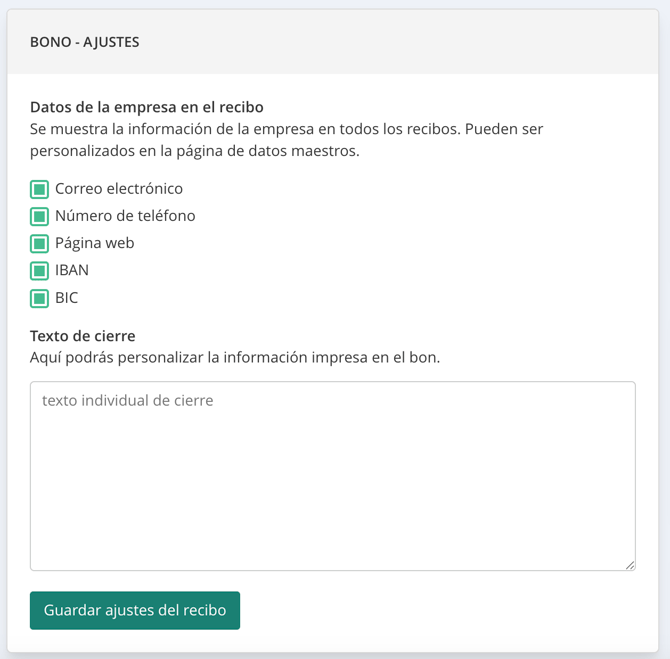Click the description mentioning 'datos maestros'
The height and width of the screenshot is (659, 670).
[x=195, y=151]
